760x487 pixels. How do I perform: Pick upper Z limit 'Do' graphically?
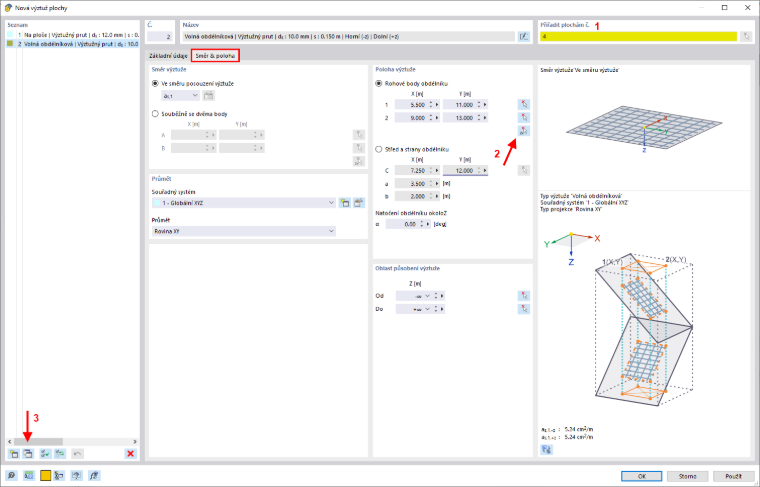click(x=523, y=309)
